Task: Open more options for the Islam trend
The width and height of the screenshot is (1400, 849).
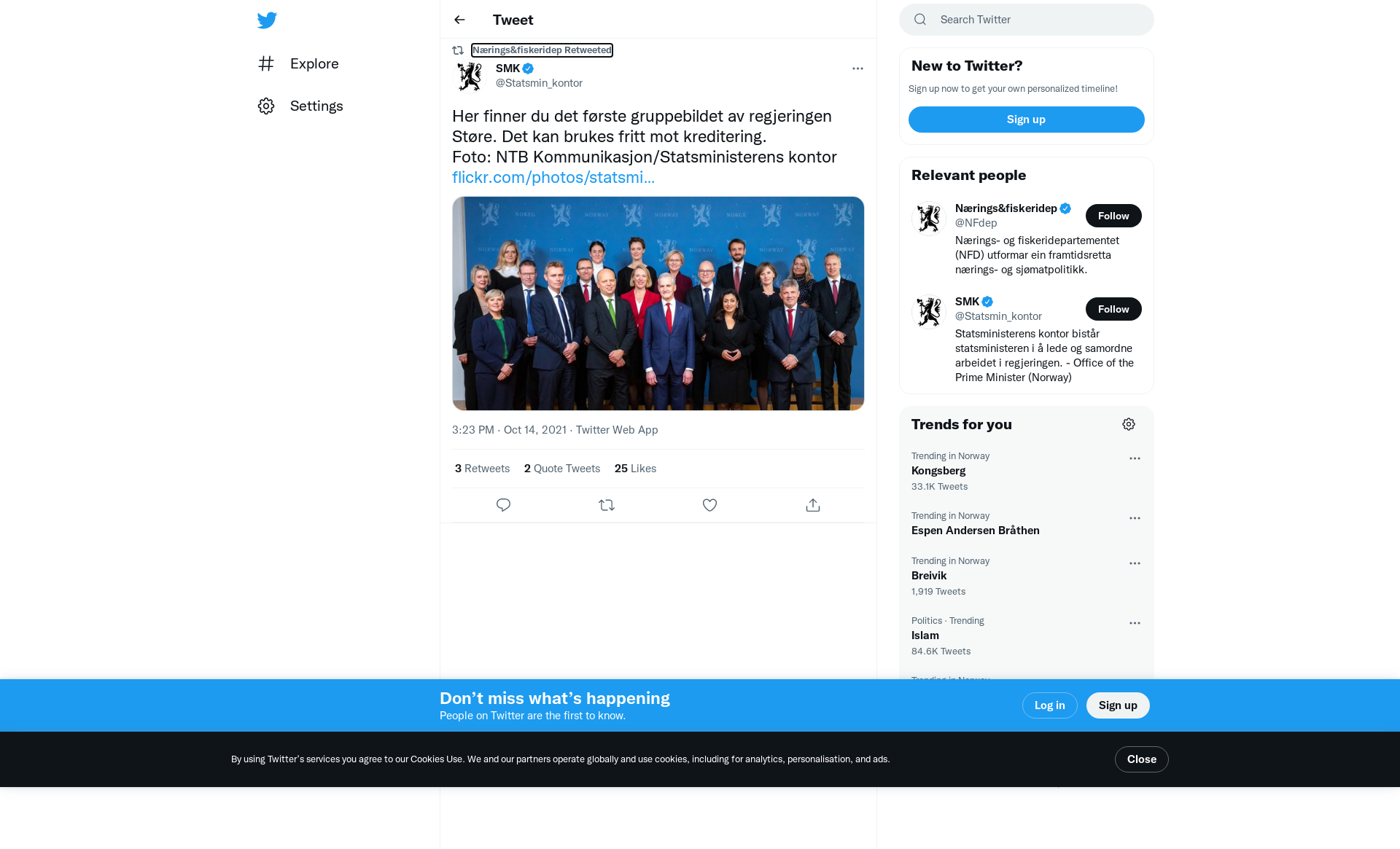Action: coord(1135,623)
